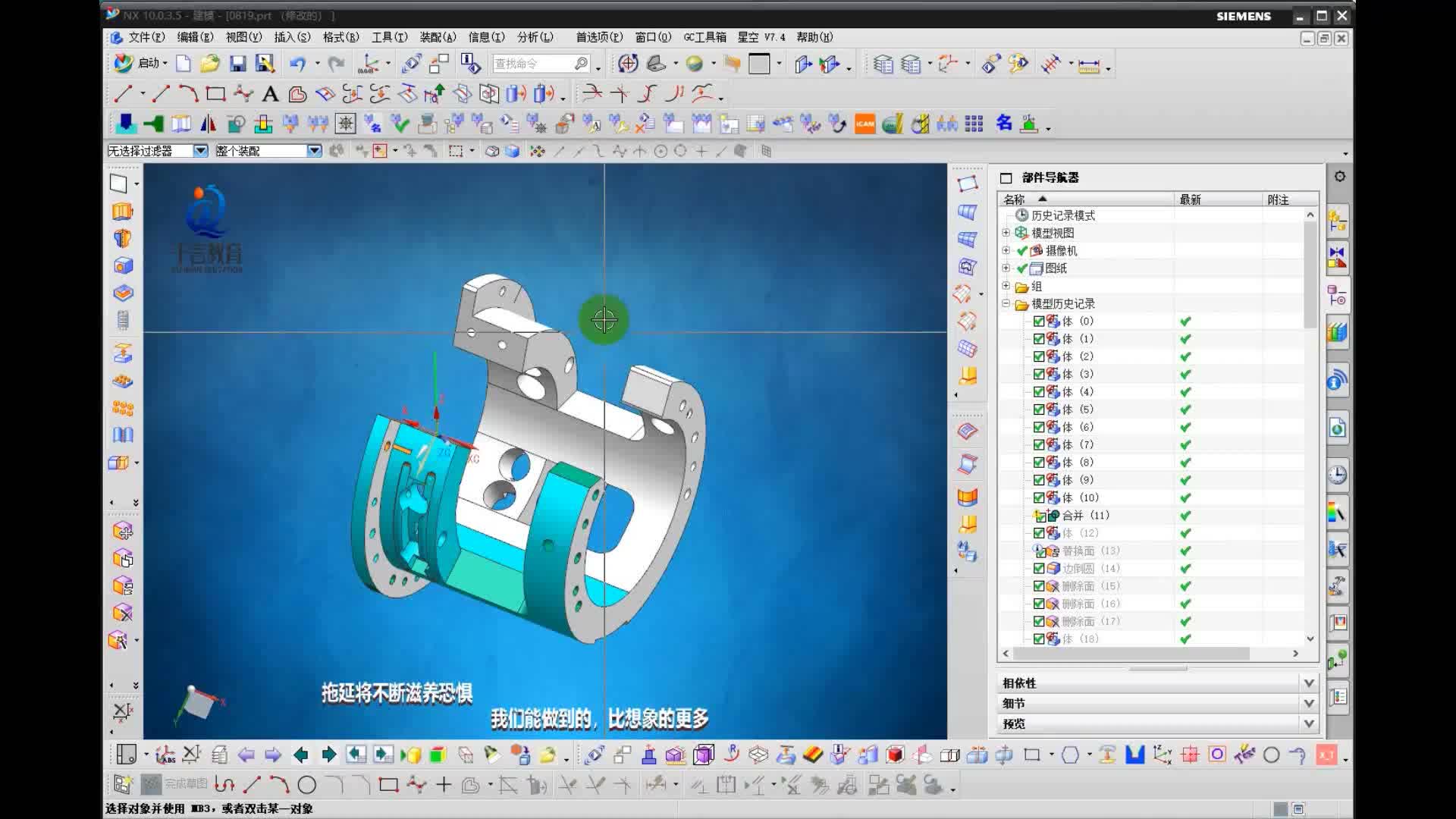
Task: Click the 附注 column header
Action: point(1291,199)
